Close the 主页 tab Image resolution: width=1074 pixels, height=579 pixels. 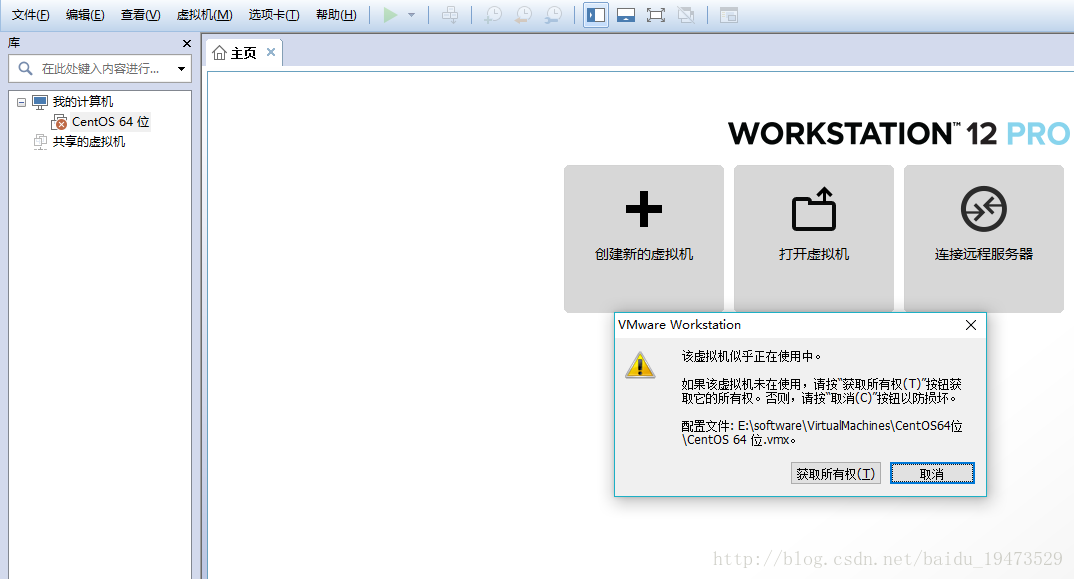click(x=271, y=52)
